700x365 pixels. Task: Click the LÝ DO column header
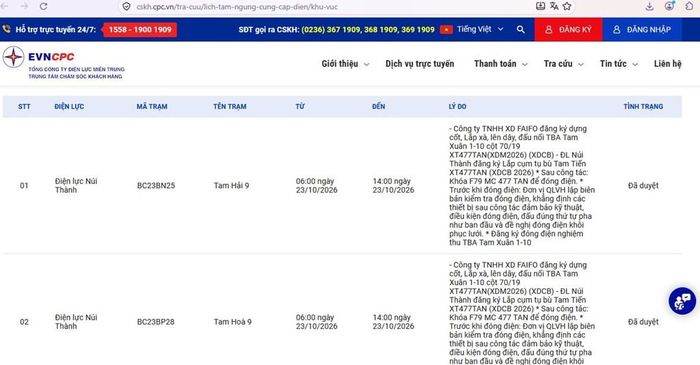(457, 107)
